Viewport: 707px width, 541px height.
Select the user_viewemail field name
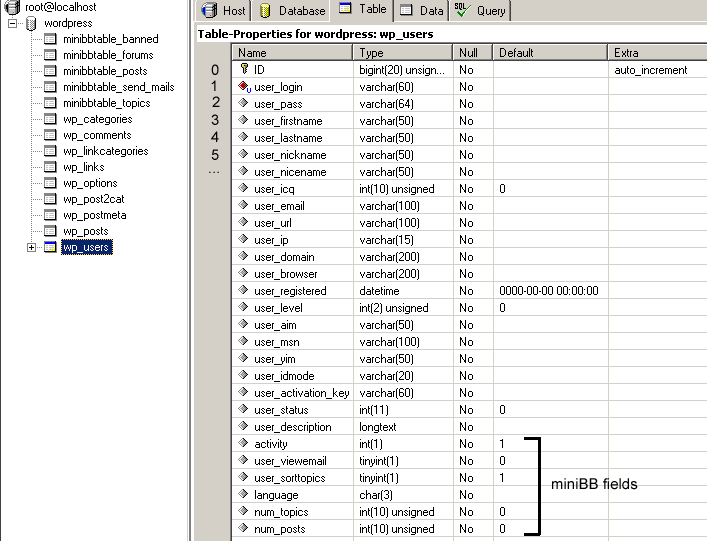tap(290, 461)
